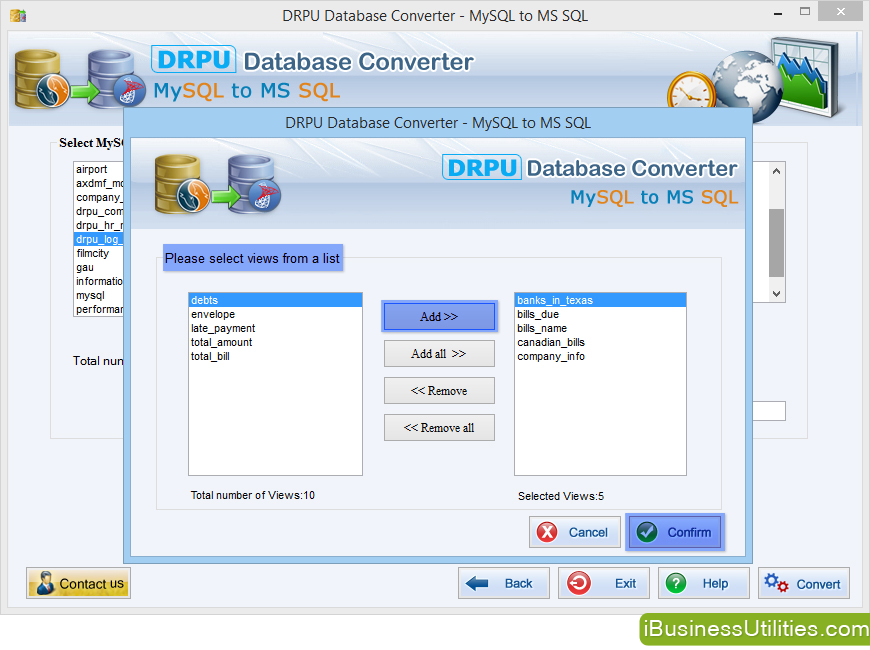Start conversion with the Convert button
Screen dimensions: 870x650
803,583
